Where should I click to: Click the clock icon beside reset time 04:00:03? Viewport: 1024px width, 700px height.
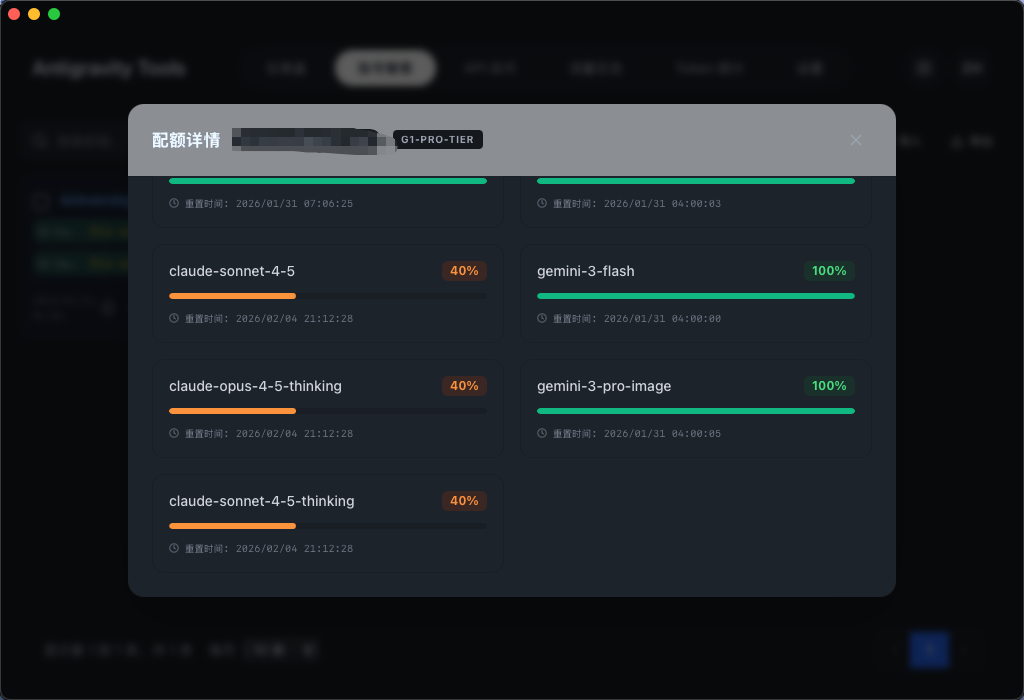(542, 203)
